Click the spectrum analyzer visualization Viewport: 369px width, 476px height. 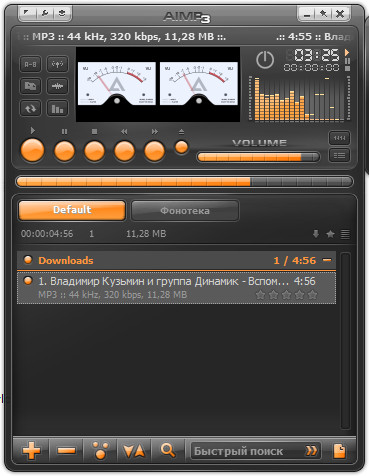[x=299, y=98]
